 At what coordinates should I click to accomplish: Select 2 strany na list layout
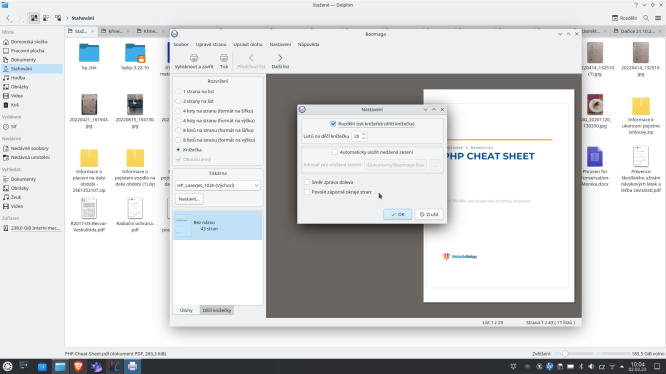[x=178, y=101]
